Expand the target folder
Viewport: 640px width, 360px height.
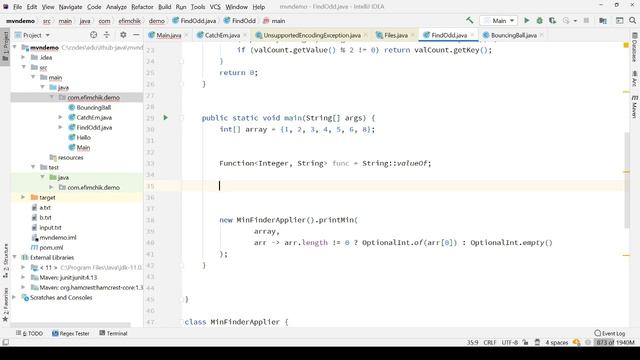[23, 197]
